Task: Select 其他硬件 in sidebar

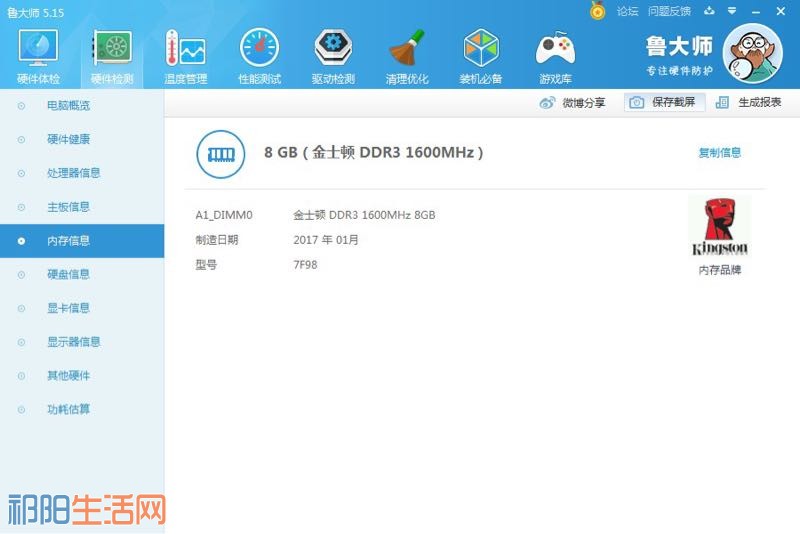Action: [82, 375]
